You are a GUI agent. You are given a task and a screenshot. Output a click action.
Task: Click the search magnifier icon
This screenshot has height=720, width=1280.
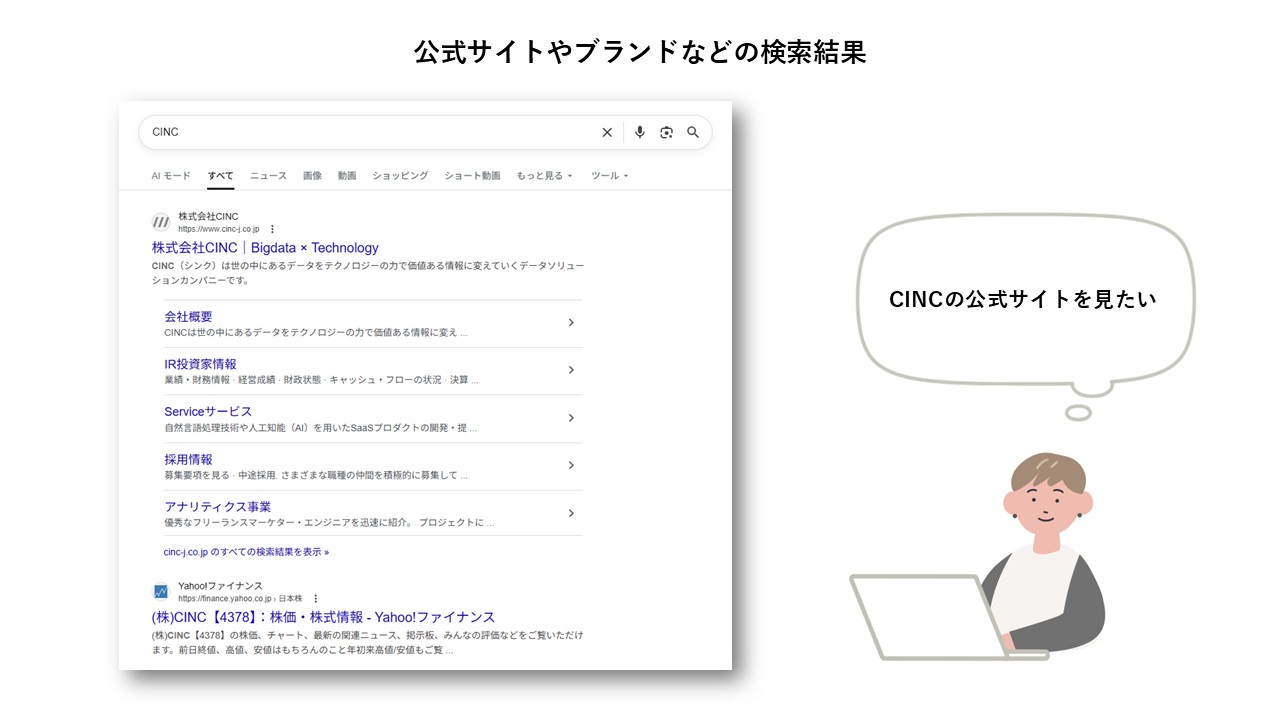694,131
